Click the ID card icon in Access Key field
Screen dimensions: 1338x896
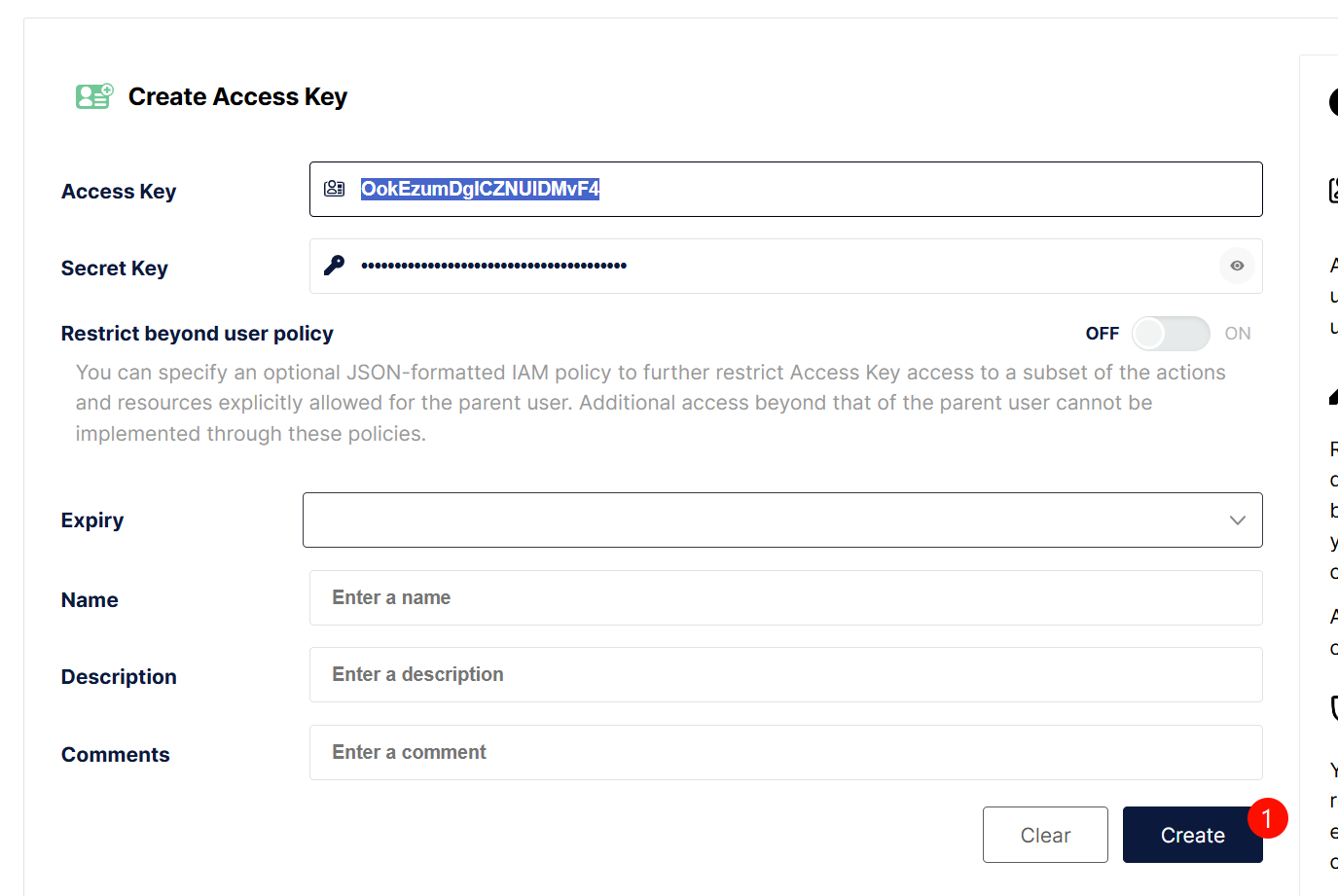tap(335, 189)
